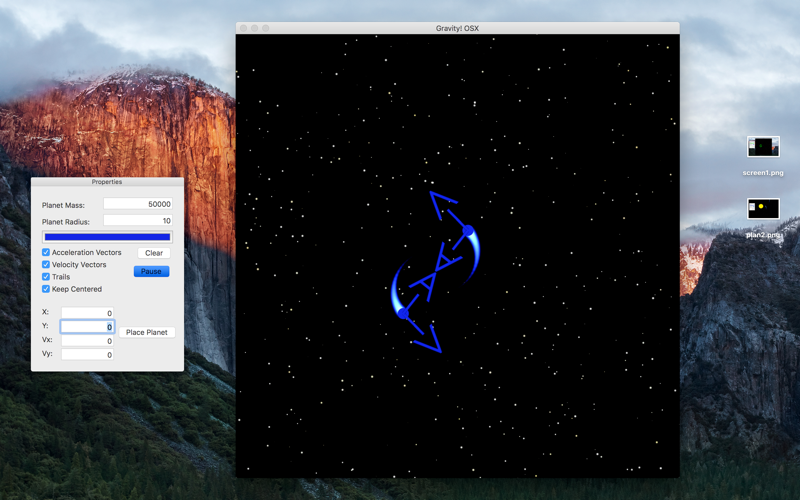
Task: Click the Clear button
Action: (154, 253)
